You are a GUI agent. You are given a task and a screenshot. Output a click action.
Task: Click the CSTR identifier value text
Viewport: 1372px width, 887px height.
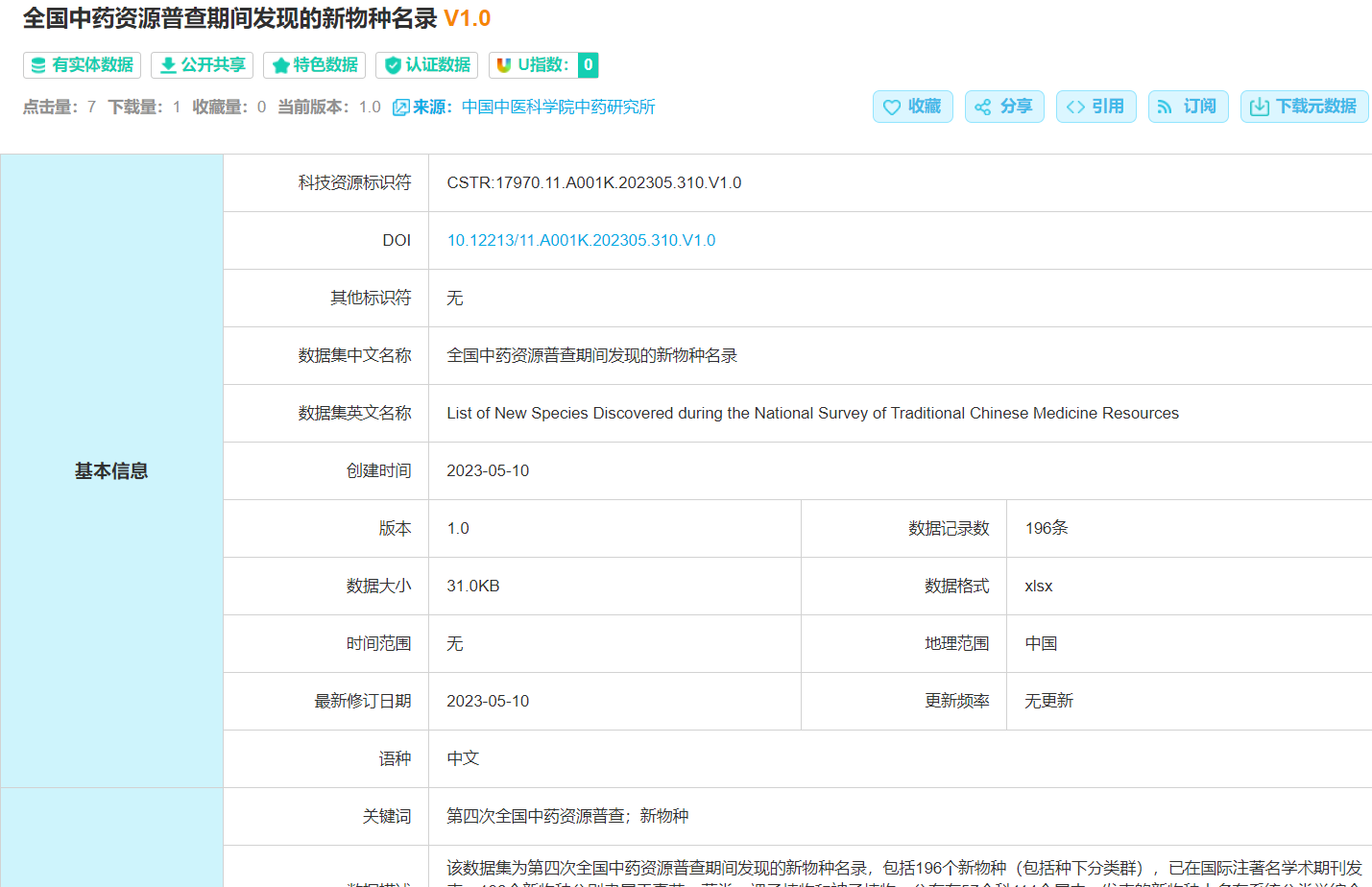pos(593,182)
